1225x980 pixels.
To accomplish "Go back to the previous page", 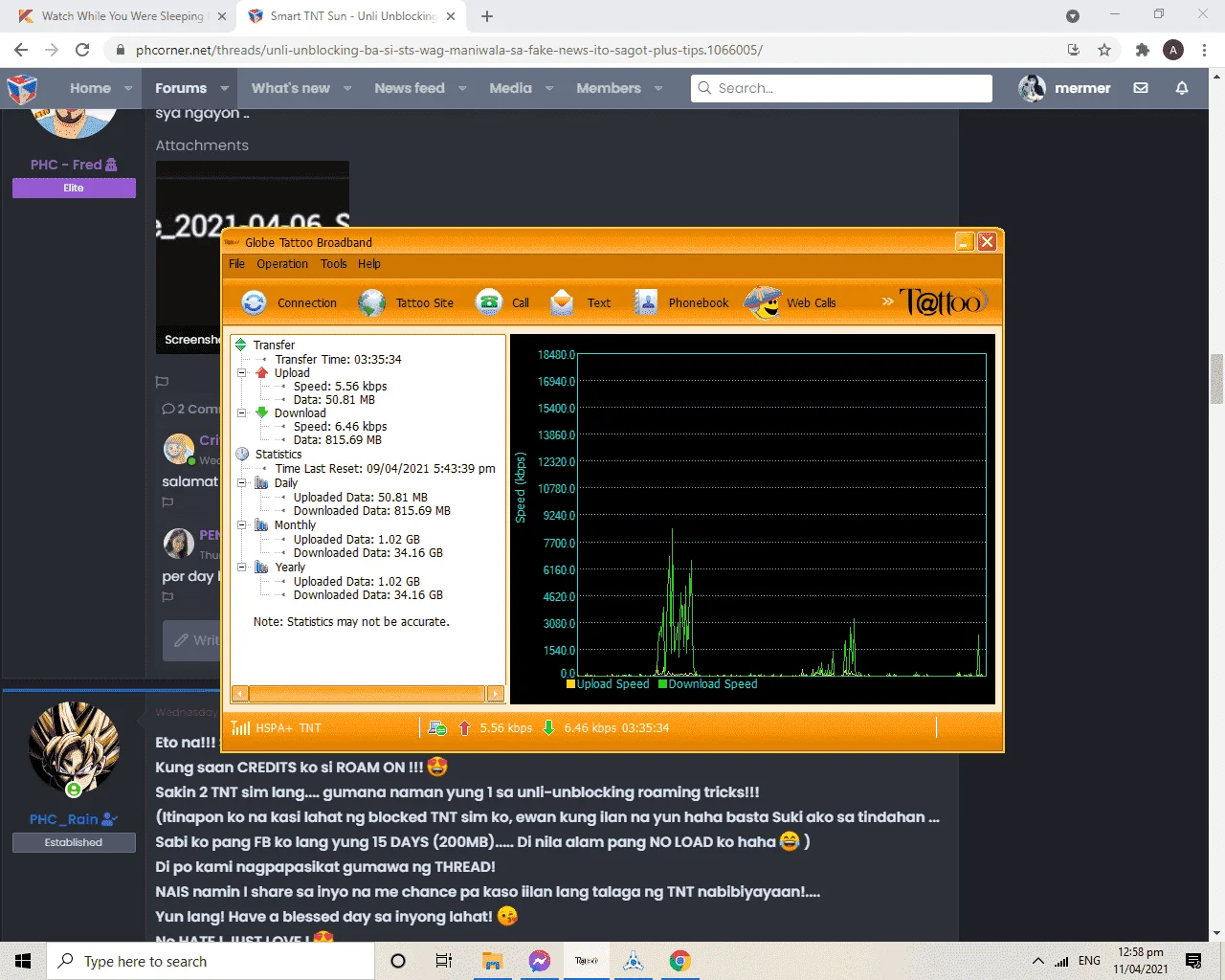I will coord(21,50).
